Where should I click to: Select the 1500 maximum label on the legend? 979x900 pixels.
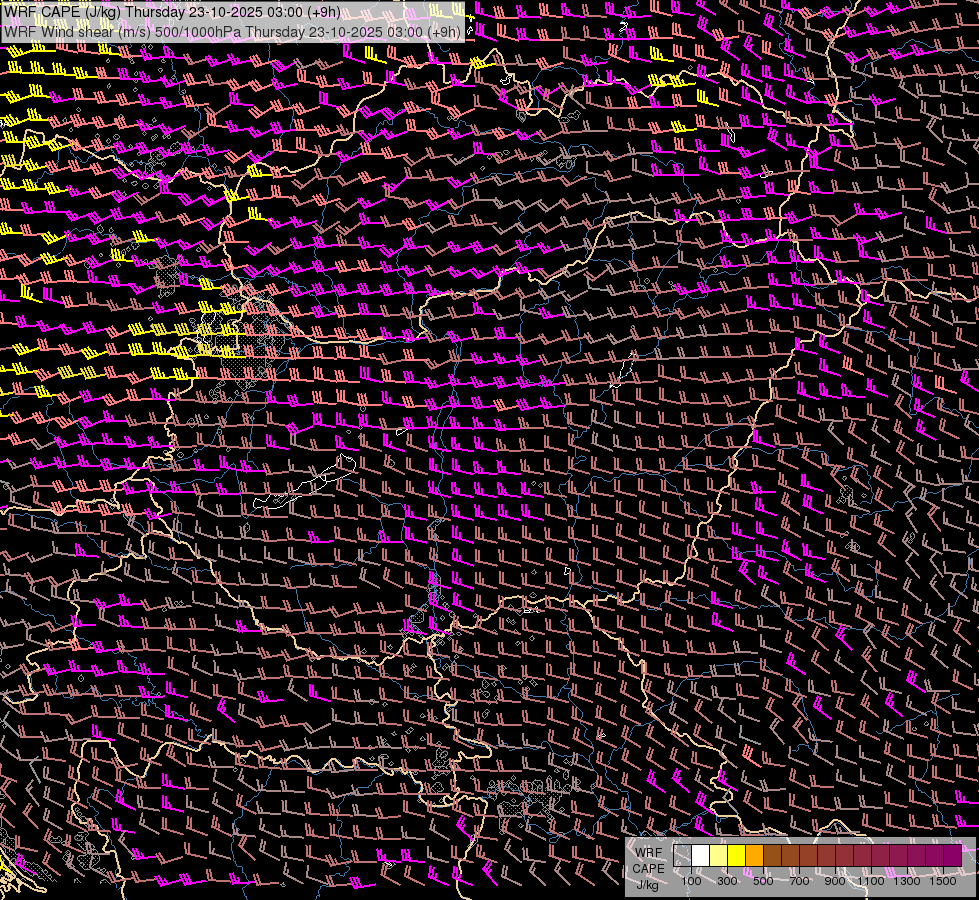tap(943, 881)
